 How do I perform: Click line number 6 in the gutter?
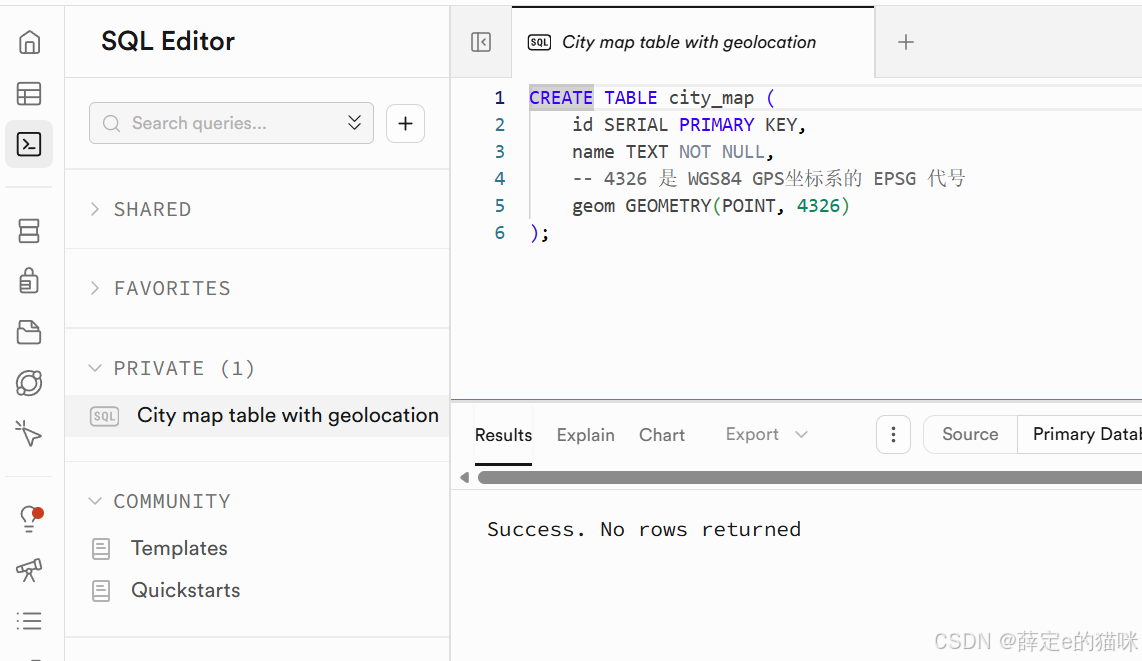click(500, 233)
